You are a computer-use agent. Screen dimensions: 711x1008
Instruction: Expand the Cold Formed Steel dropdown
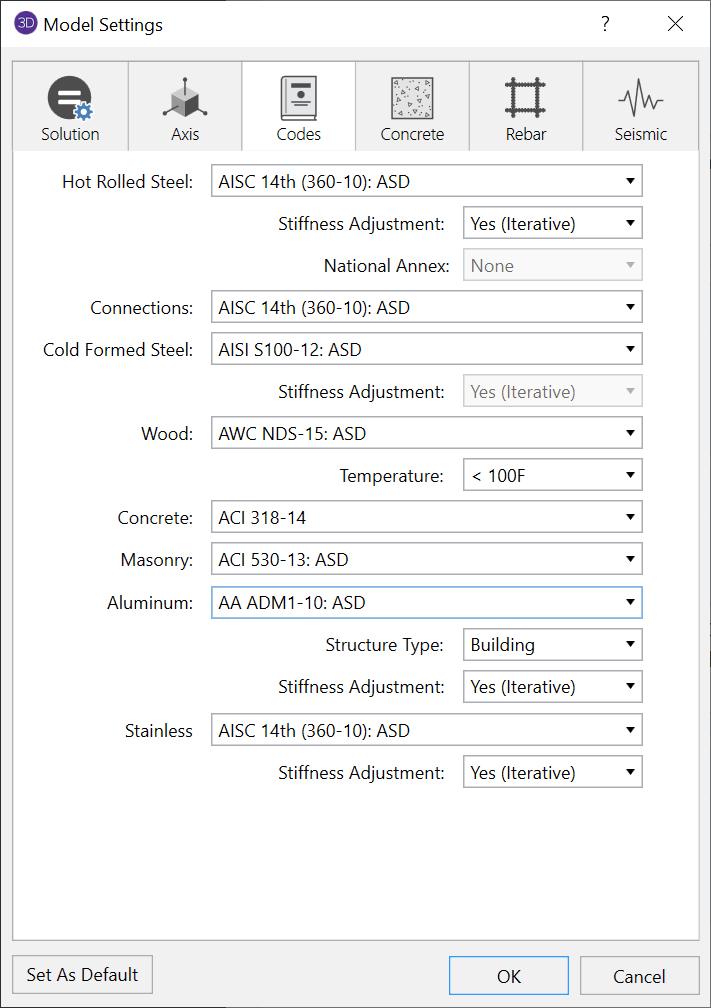(426, 350)
